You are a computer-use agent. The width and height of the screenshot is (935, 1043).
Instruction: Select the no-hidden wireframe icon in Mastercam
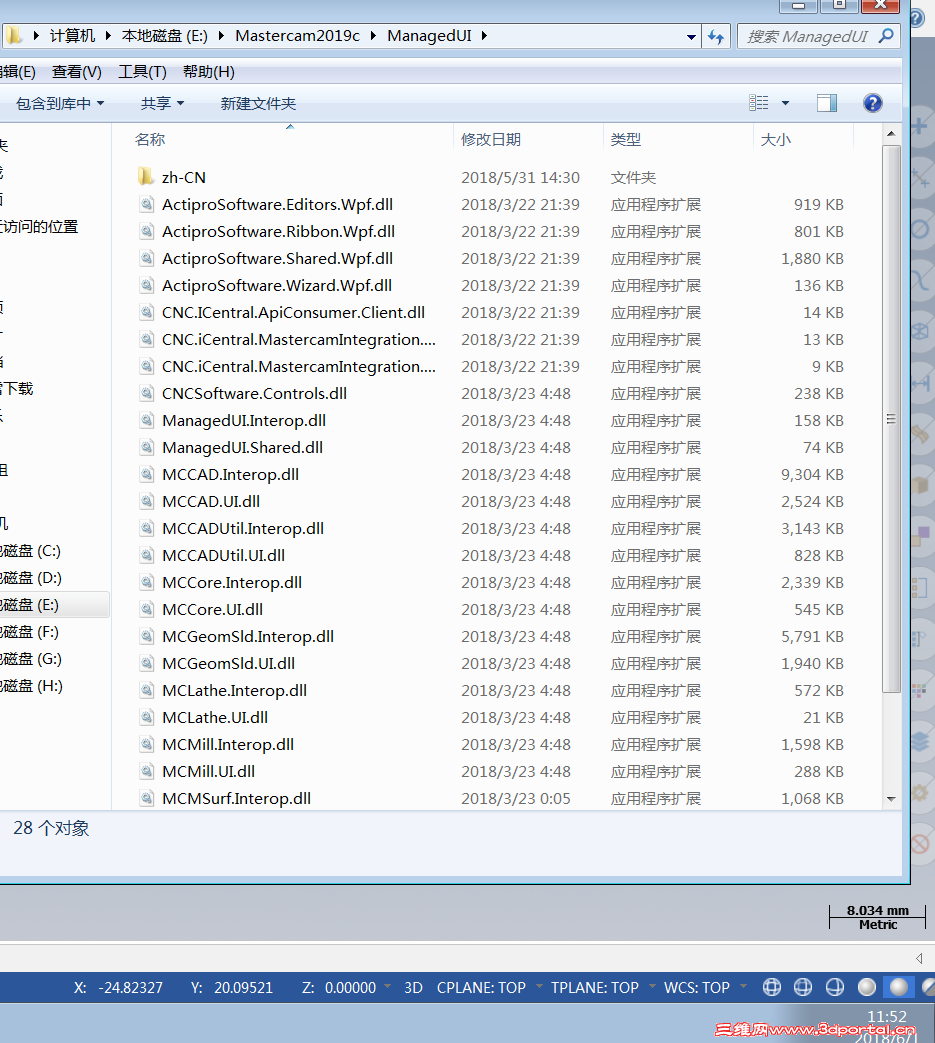click(835, 987)
